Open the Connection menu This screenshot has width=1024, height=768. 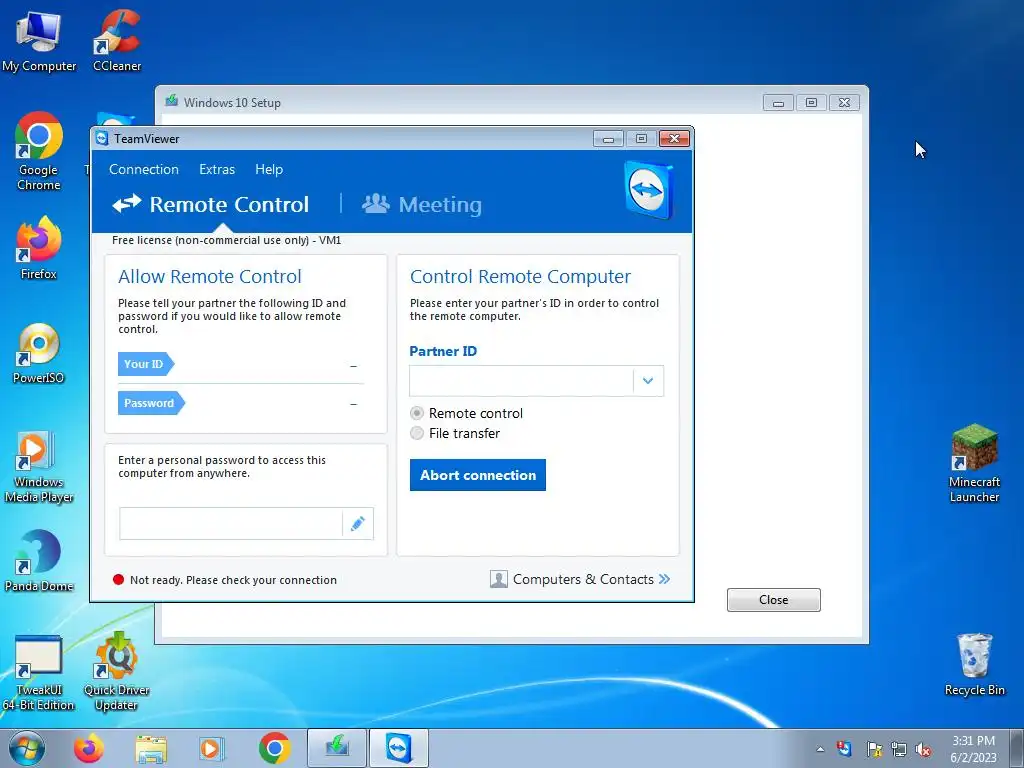(144, 169)
